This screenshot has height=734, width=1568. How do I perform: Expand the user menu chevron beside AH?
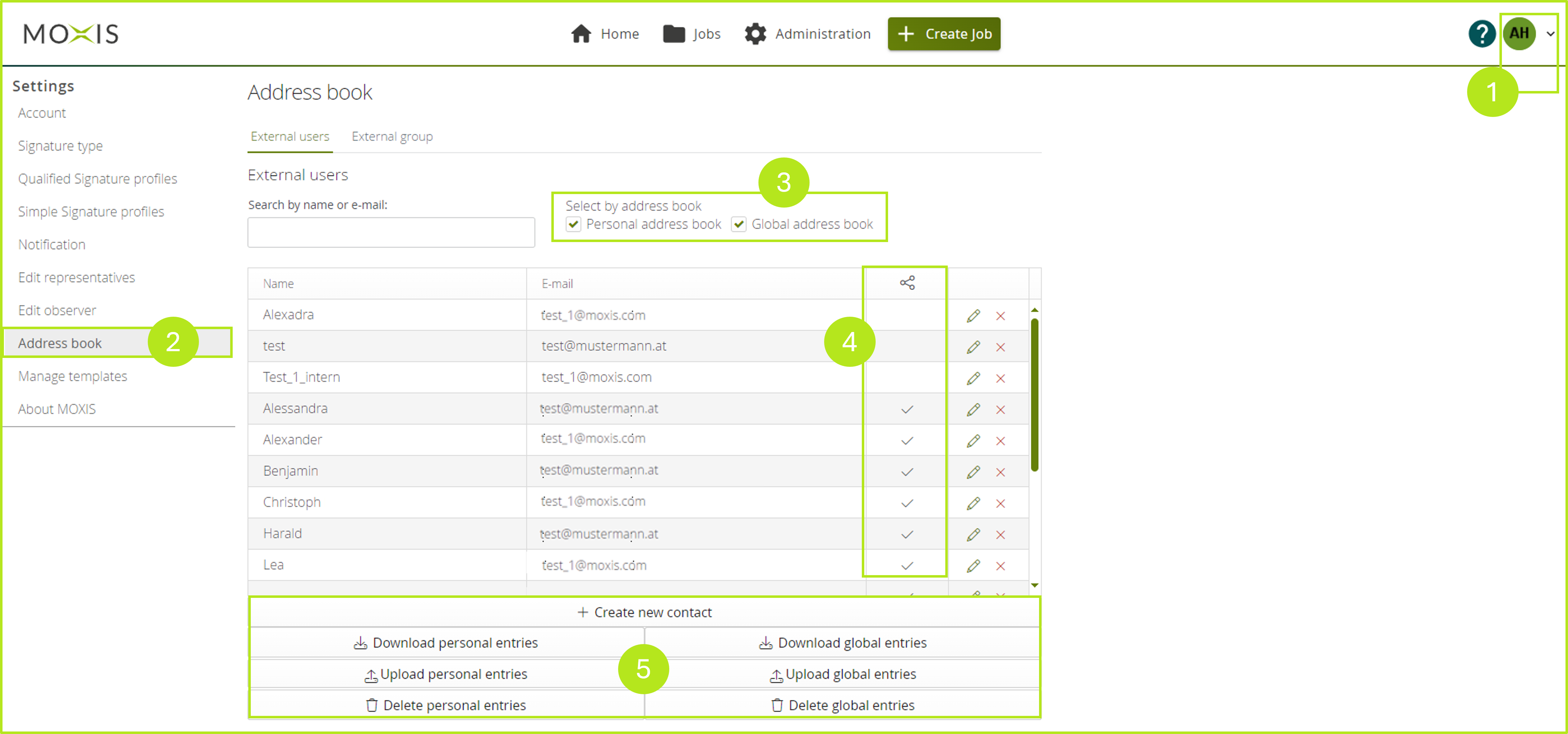click(x=1550, y=34)
